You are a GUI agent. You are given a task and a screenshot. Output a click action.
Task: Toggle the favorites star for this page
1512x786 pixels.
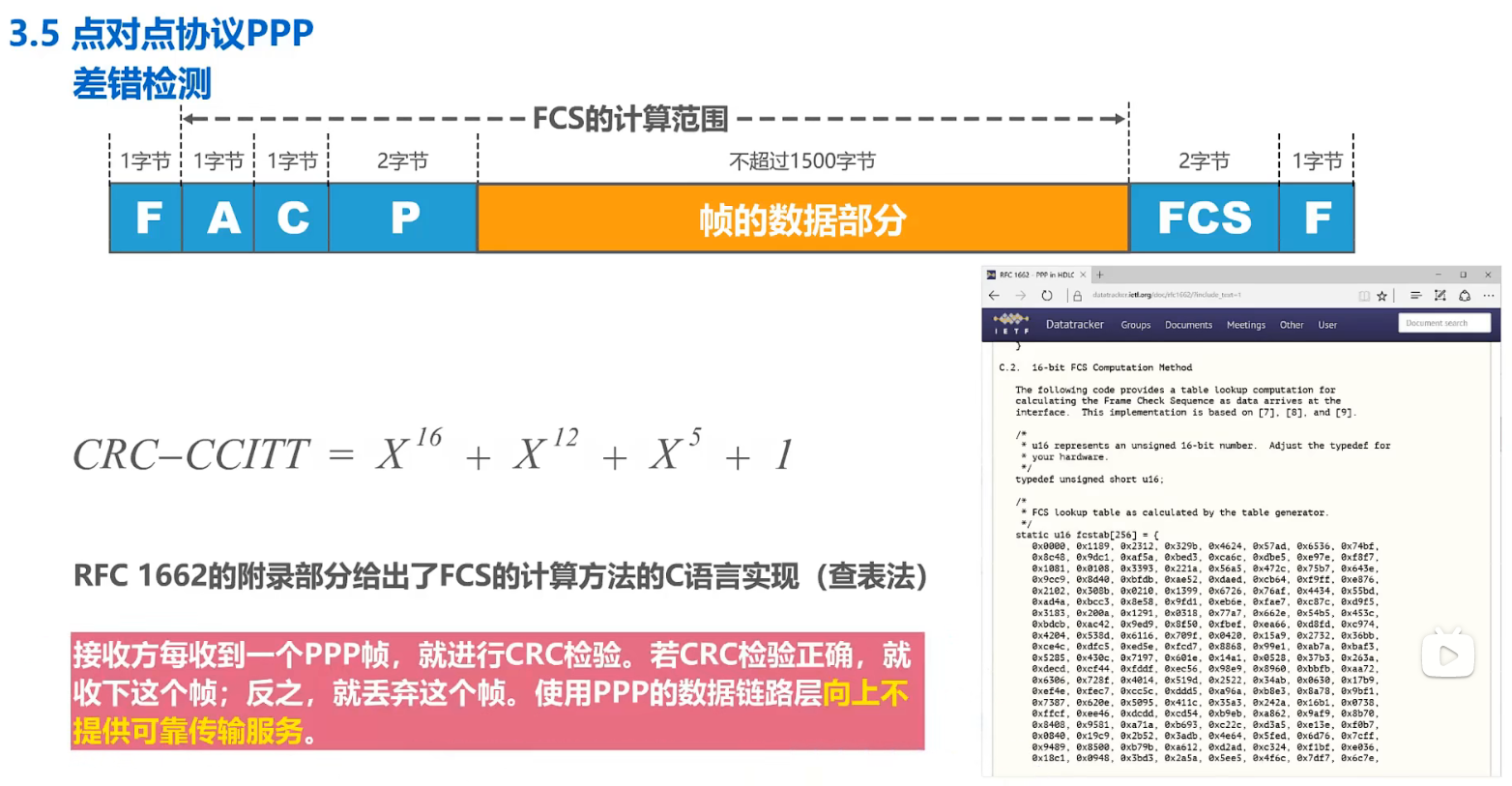1381,296
